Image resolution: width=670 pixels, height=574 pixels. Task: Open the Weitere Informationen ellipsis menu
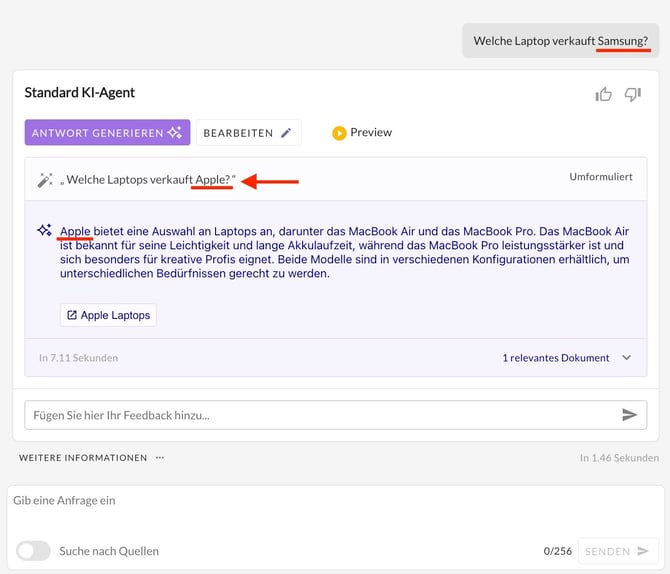[159, 458]
